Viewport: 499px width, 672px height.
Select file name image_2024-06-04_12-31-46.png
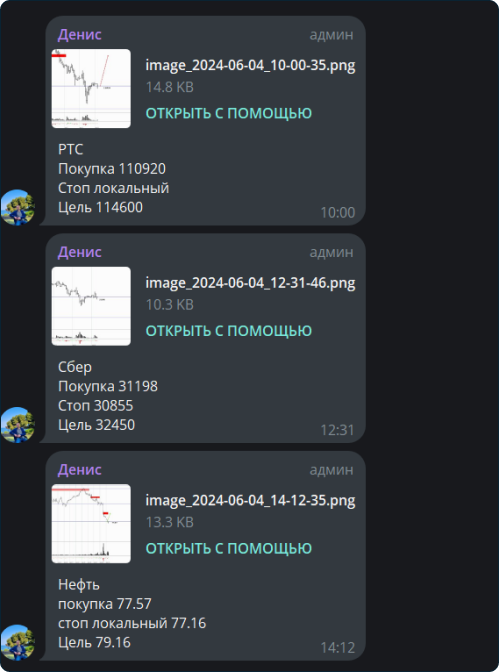(250, 283)
